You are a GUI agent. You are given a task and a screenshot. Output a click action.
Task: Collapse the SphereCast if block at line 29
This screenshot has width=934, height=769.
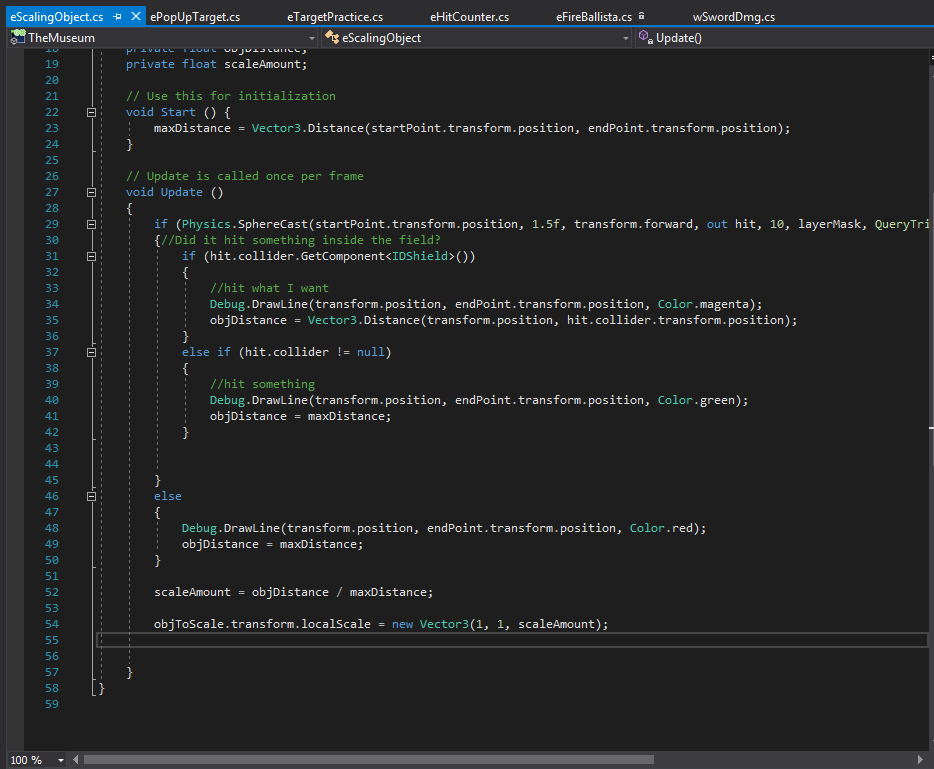pos(91,224)
